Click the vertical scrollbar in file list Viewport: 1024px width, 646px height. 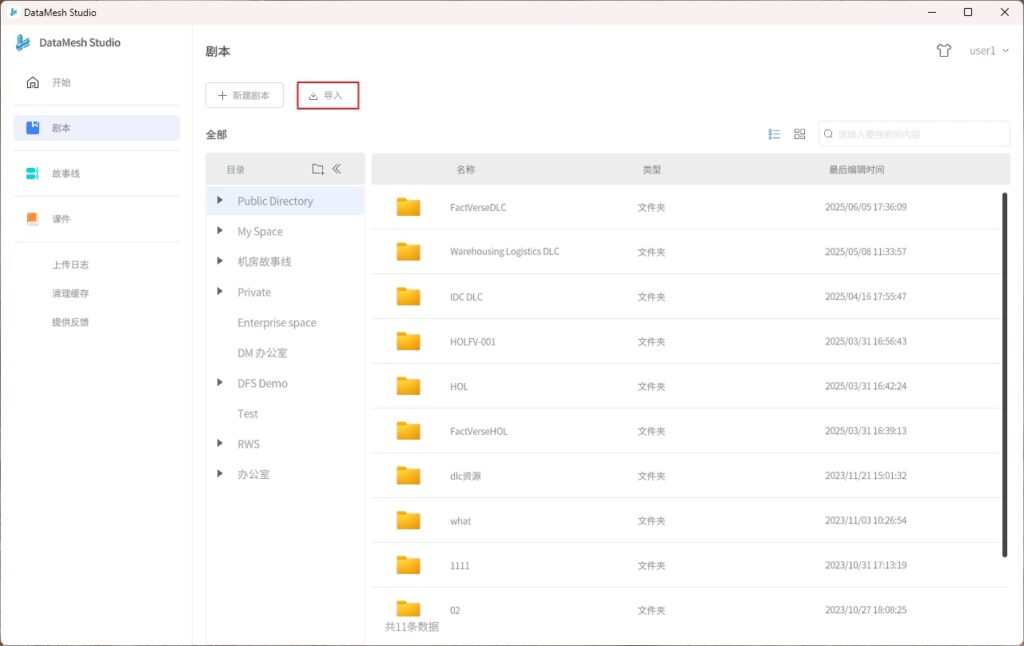point(1004,375)
